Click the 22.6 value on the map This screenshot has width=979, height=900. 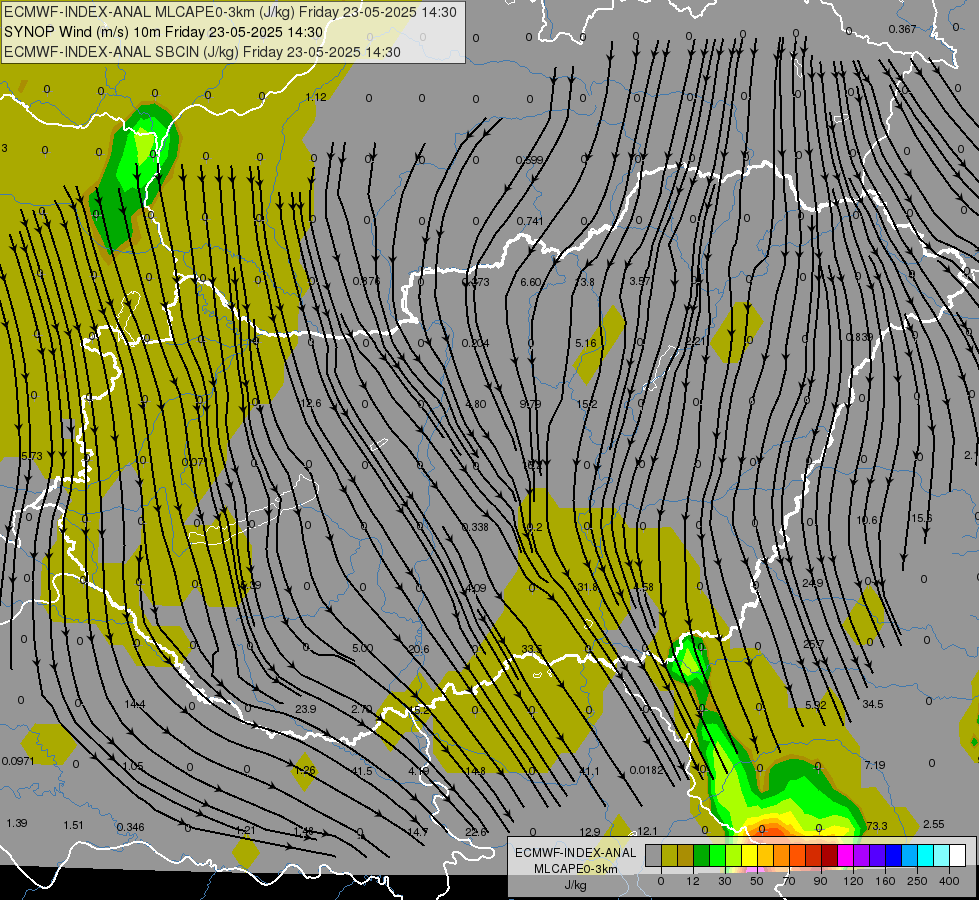(476, 831)
